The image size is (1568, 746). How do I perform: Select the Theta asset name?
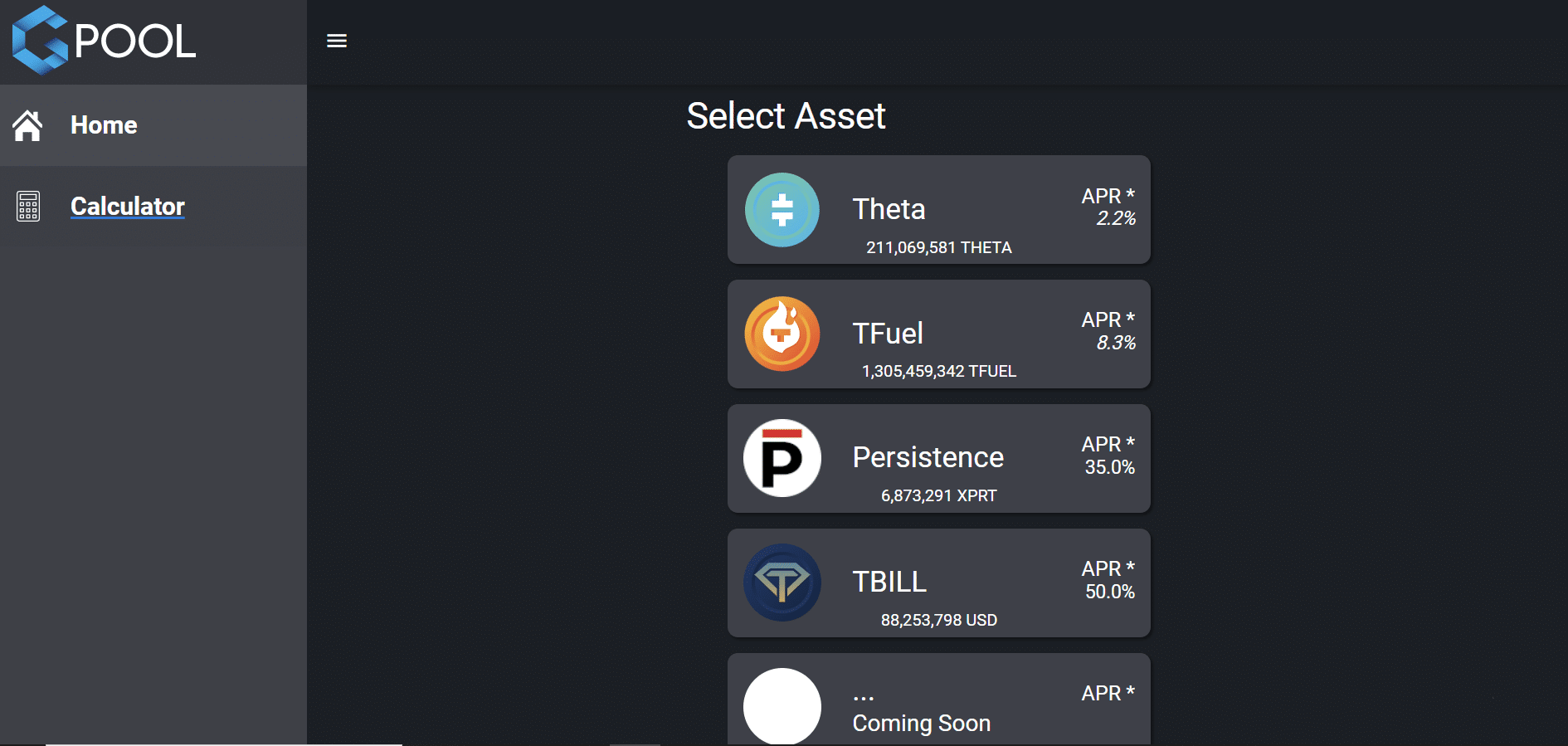tap(889, 209)
